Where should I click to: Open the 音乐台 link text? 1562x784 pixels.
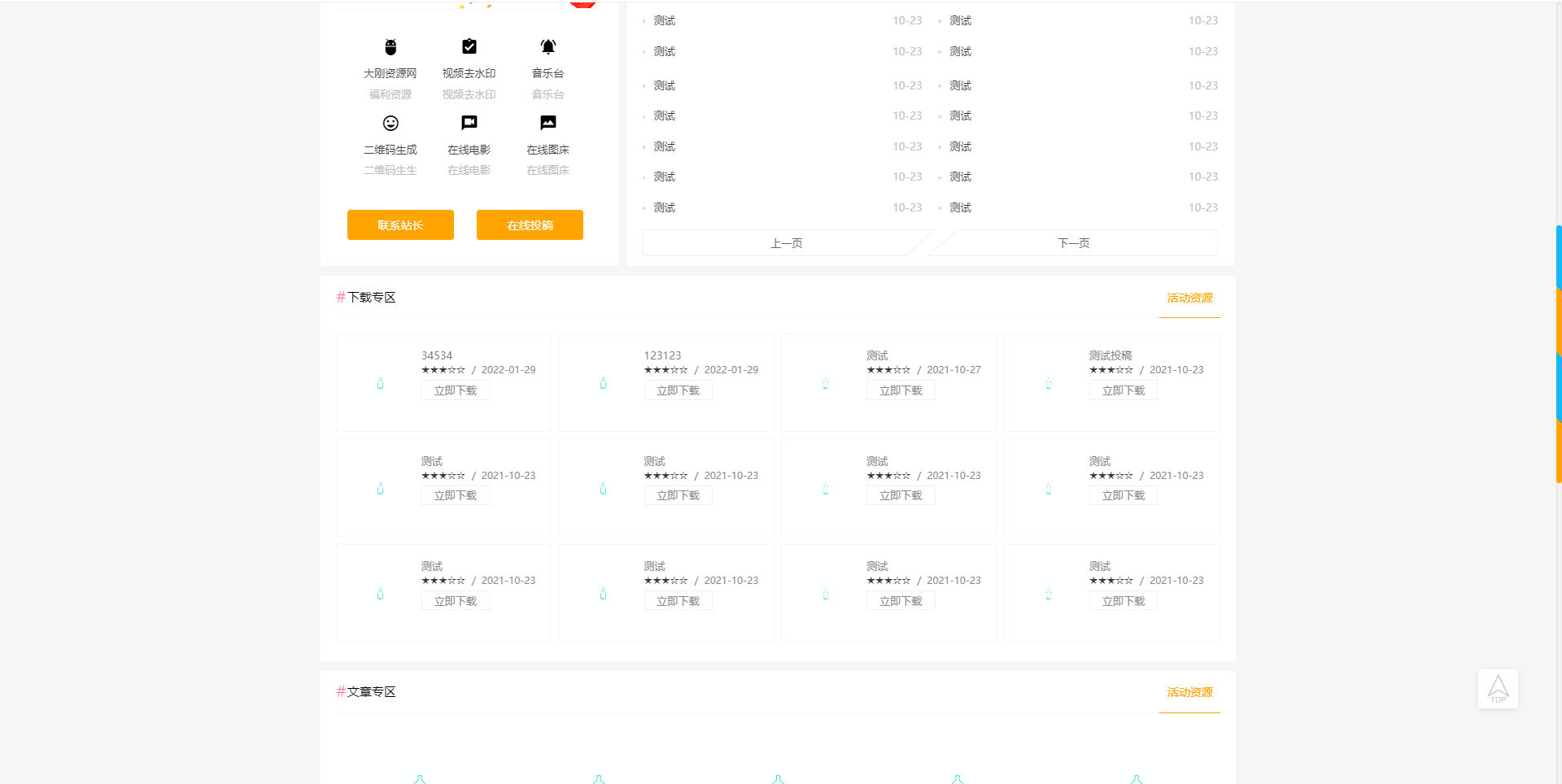point(548,73)
